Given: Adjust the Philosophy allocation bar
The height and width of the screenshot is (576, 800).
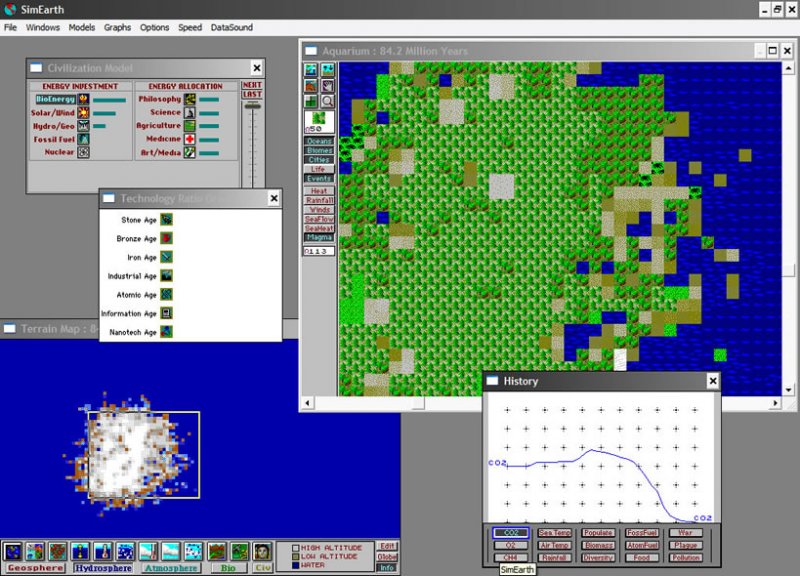Looking at the screenshot, I should [209, 100].
